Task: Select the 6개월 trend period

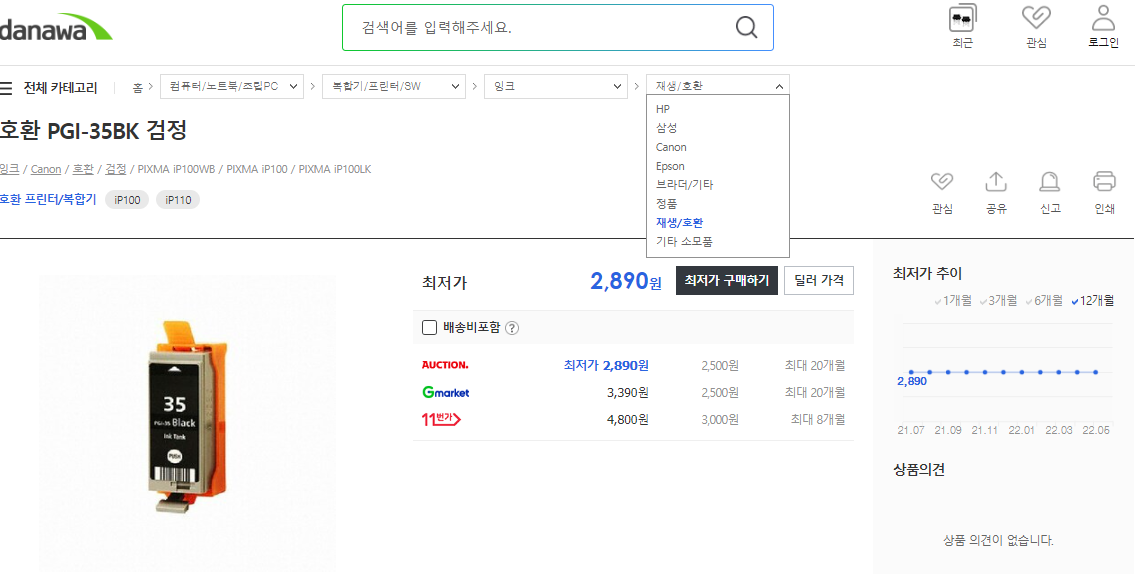Action: tap(1045, 300)
